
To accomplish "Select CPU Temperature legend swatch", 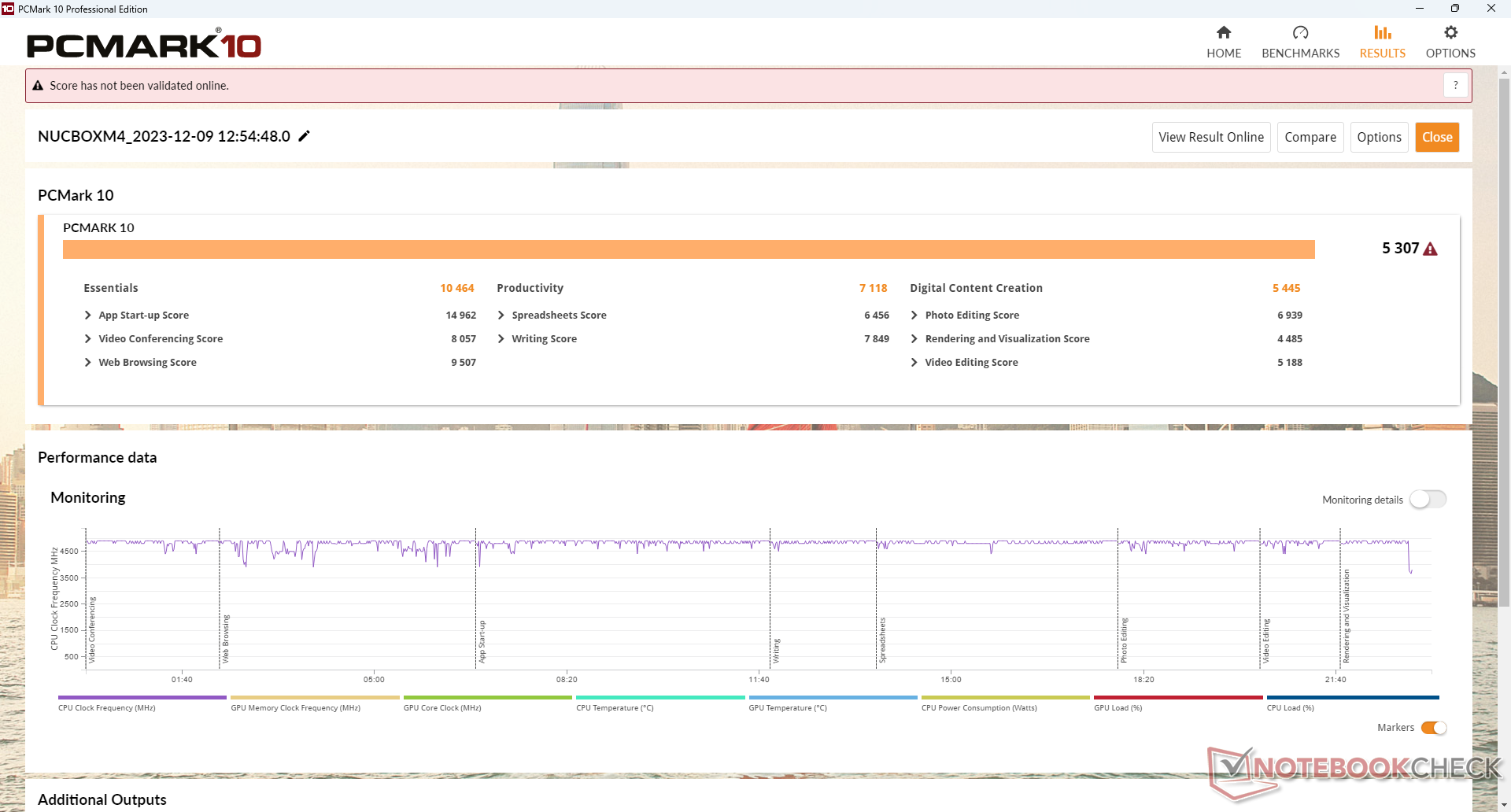I will [x=660, y=697].
